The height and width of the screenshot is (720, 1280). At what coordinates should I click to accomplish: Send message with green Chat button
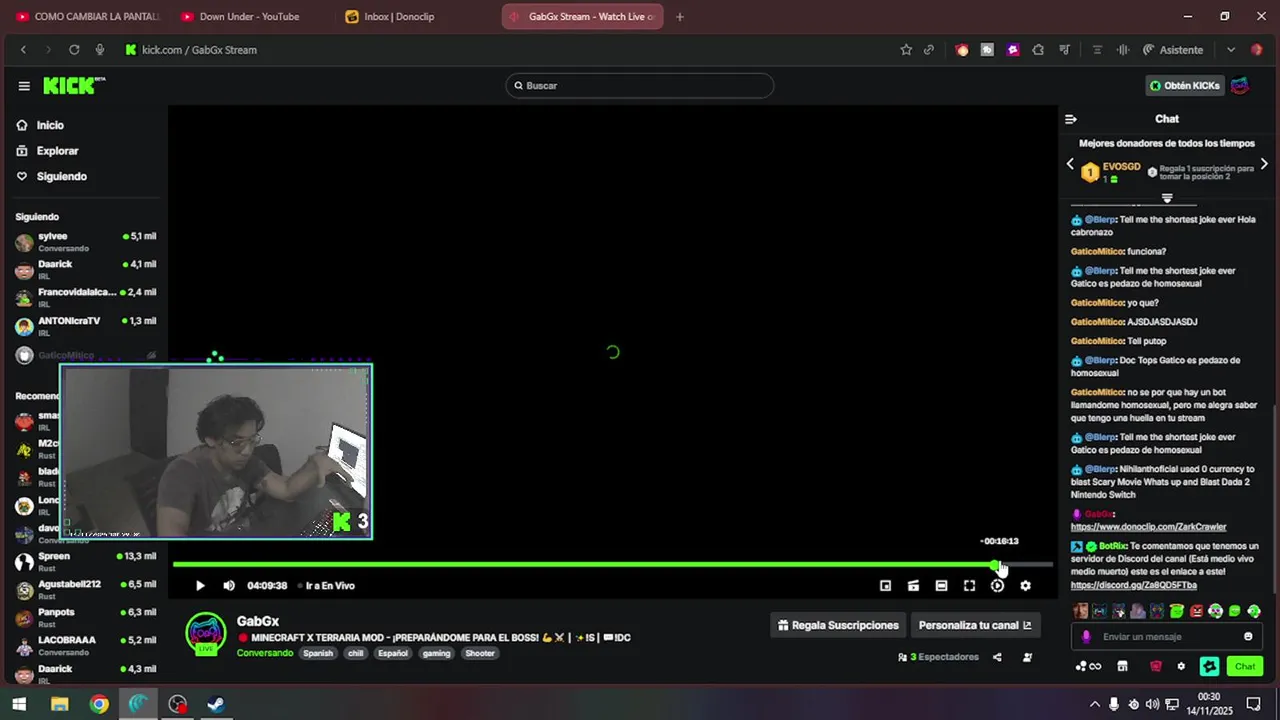click(x=1245, y=667)
